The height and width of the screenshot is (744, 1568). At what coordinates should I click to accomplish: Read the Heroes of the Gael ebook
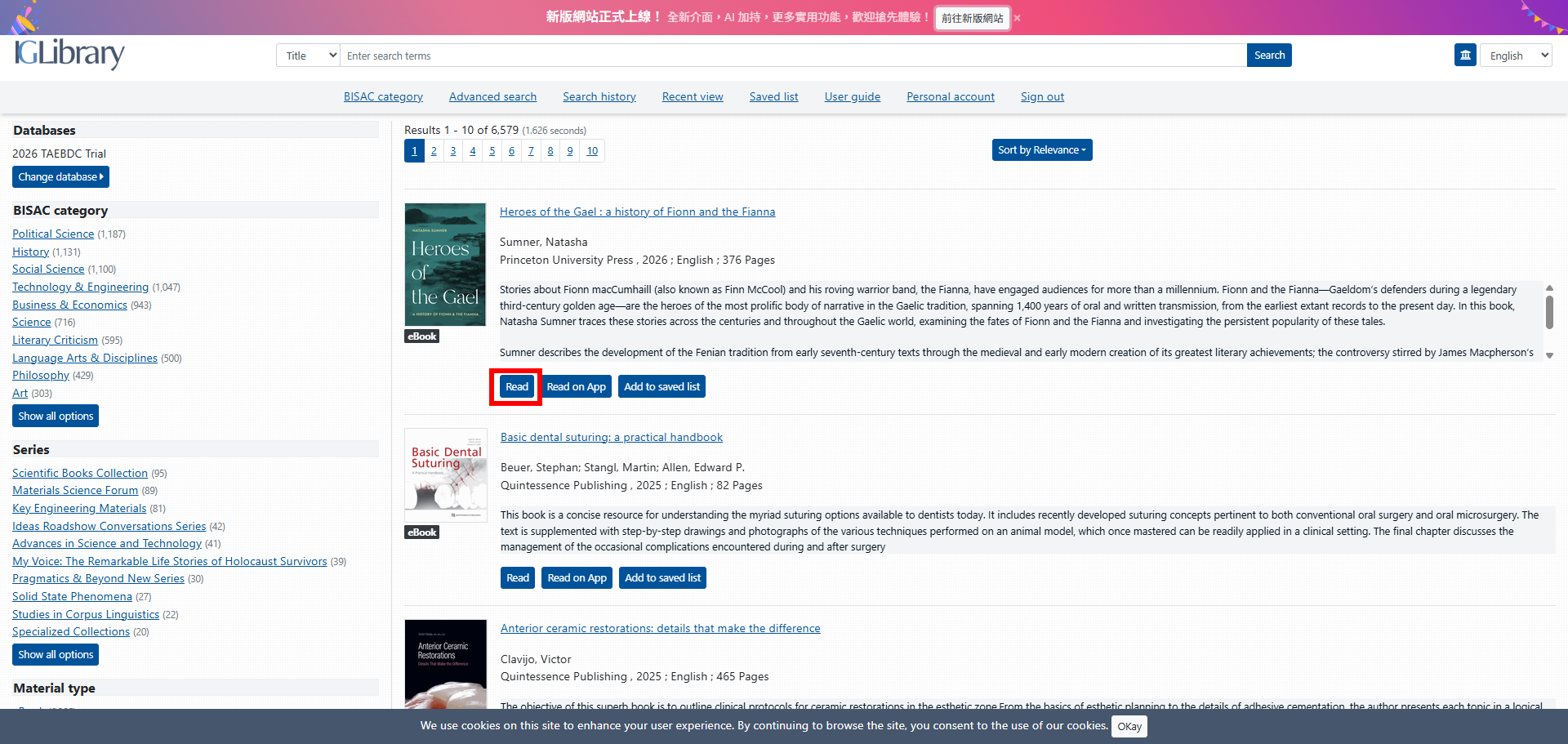[516, 387]
